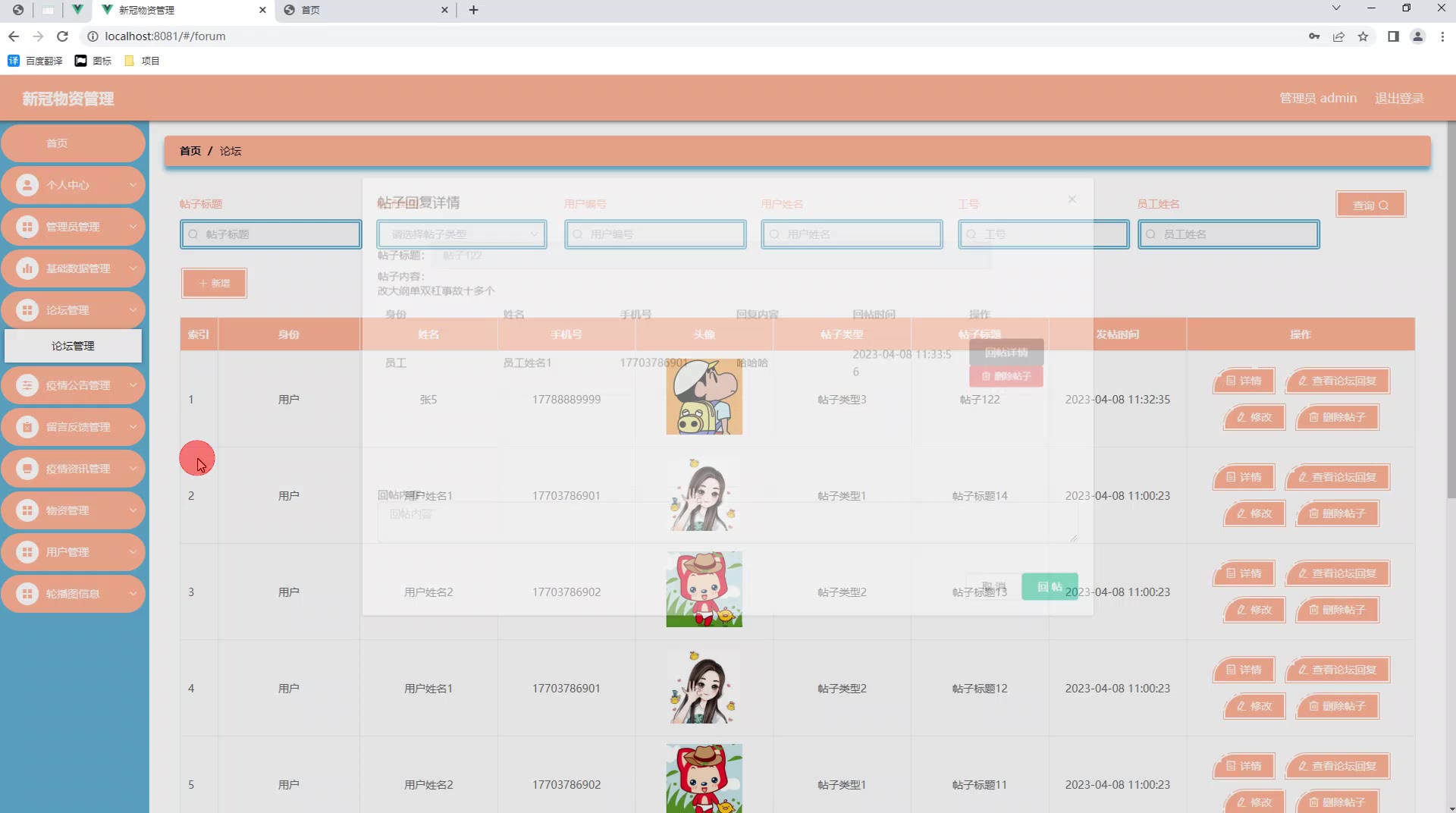
Task: Expand the 基础数据管理 menu chevron
Action: [x=133, y=268]
